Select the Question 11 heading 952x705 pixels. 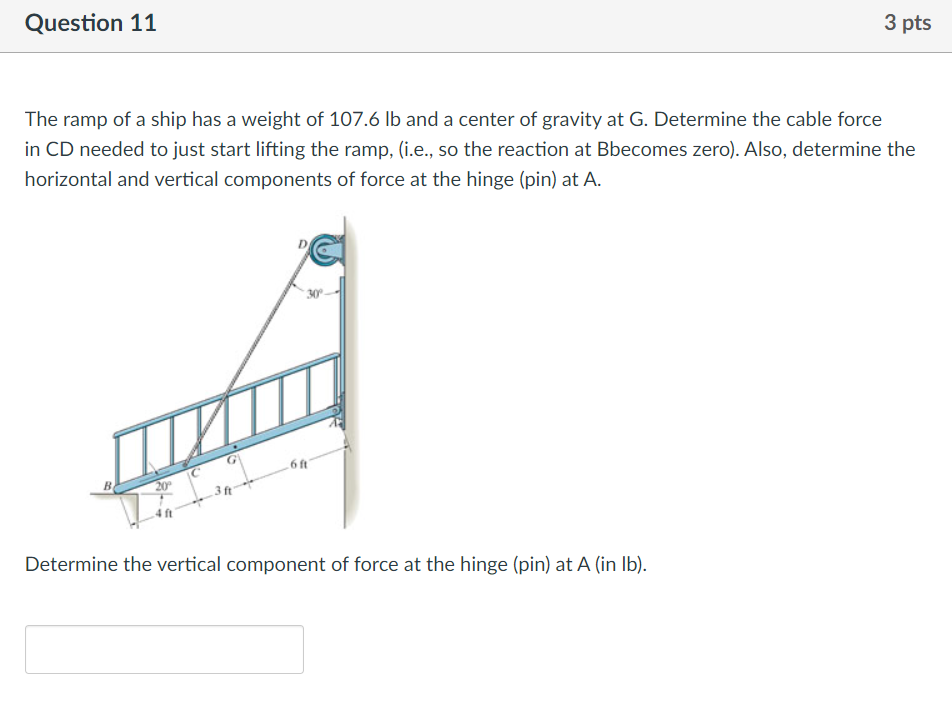90,22
